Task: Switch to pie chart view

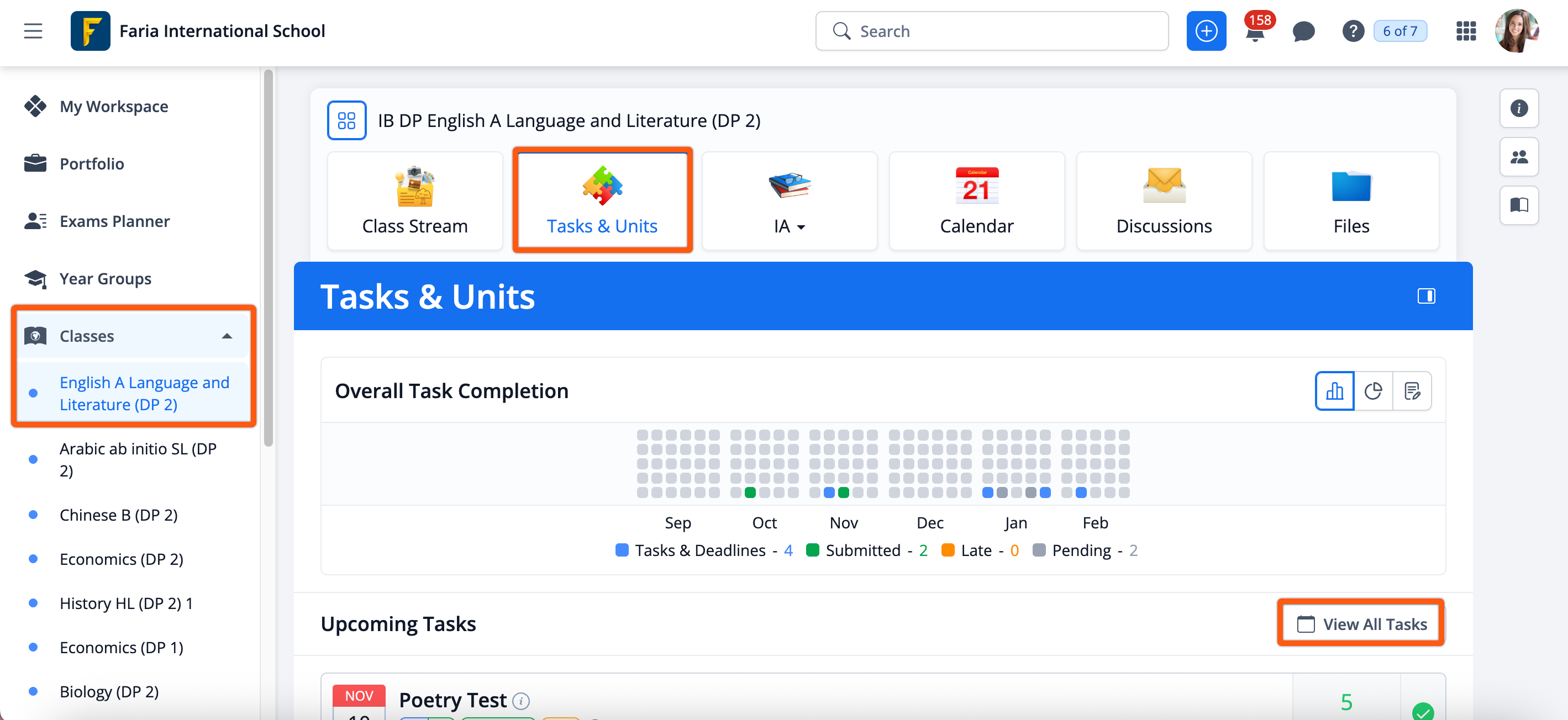Action: 1372,391
